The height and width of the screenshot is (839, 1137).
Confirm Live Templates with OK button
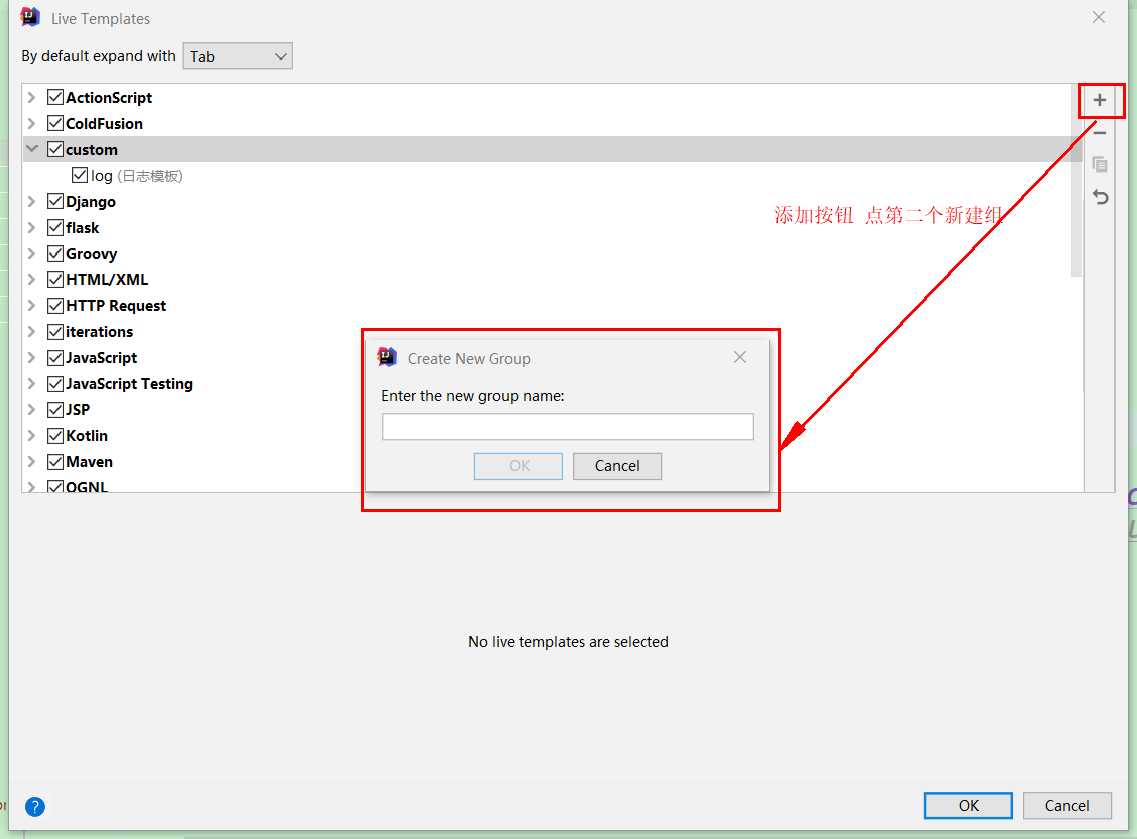[968, 806]
